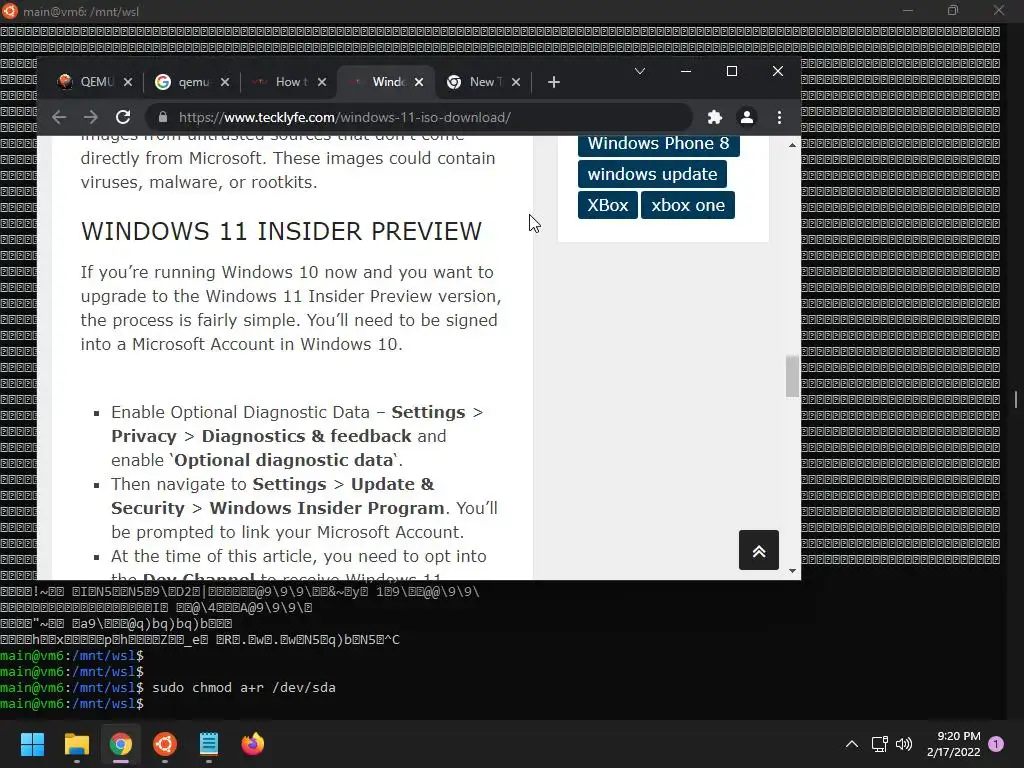Click the scrollbar down arrow in Chrome

click(792, 571)
